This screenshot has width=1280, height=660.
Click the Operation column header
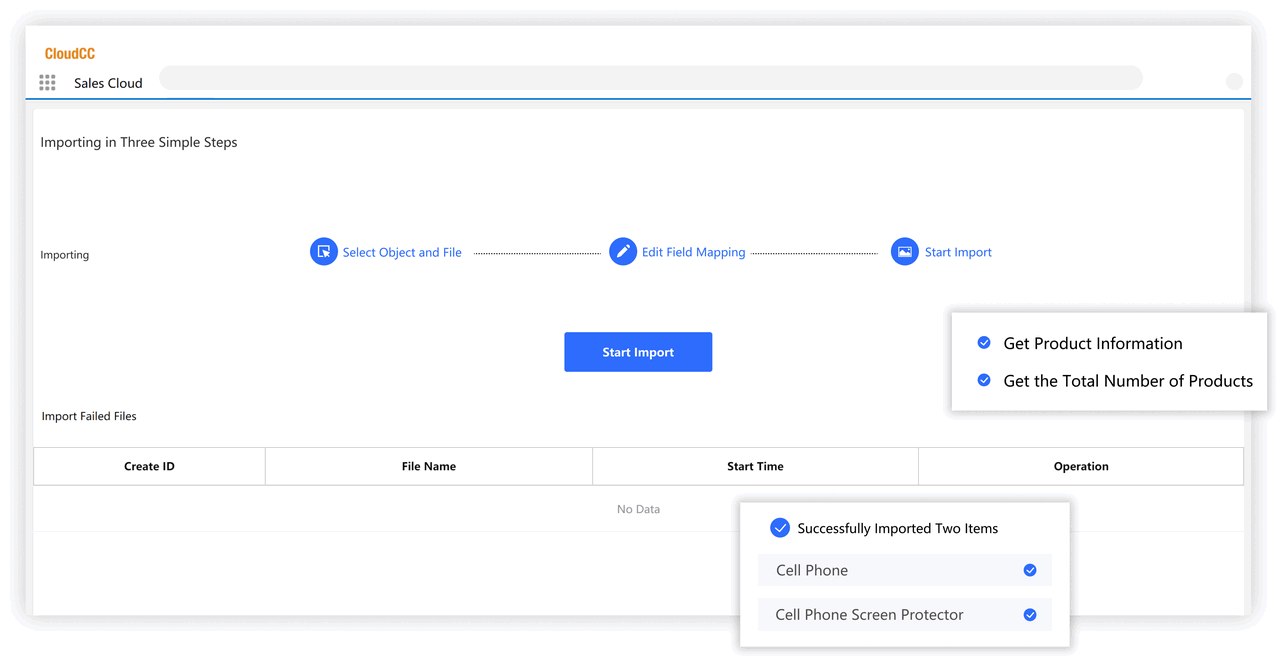(1081, 467)
